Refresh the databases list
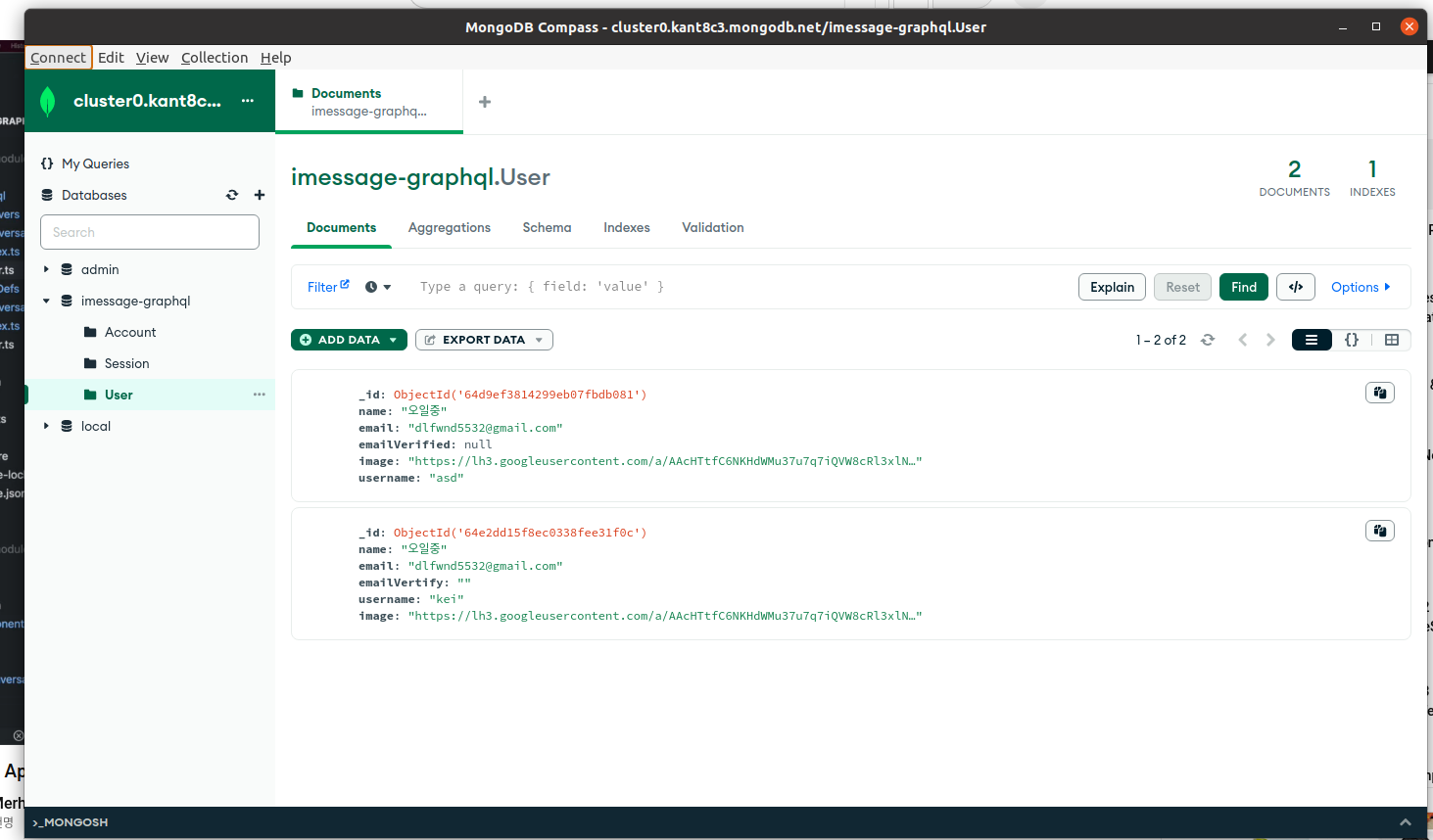Viewport: 1433px width, 840px height. coord(232,195)
